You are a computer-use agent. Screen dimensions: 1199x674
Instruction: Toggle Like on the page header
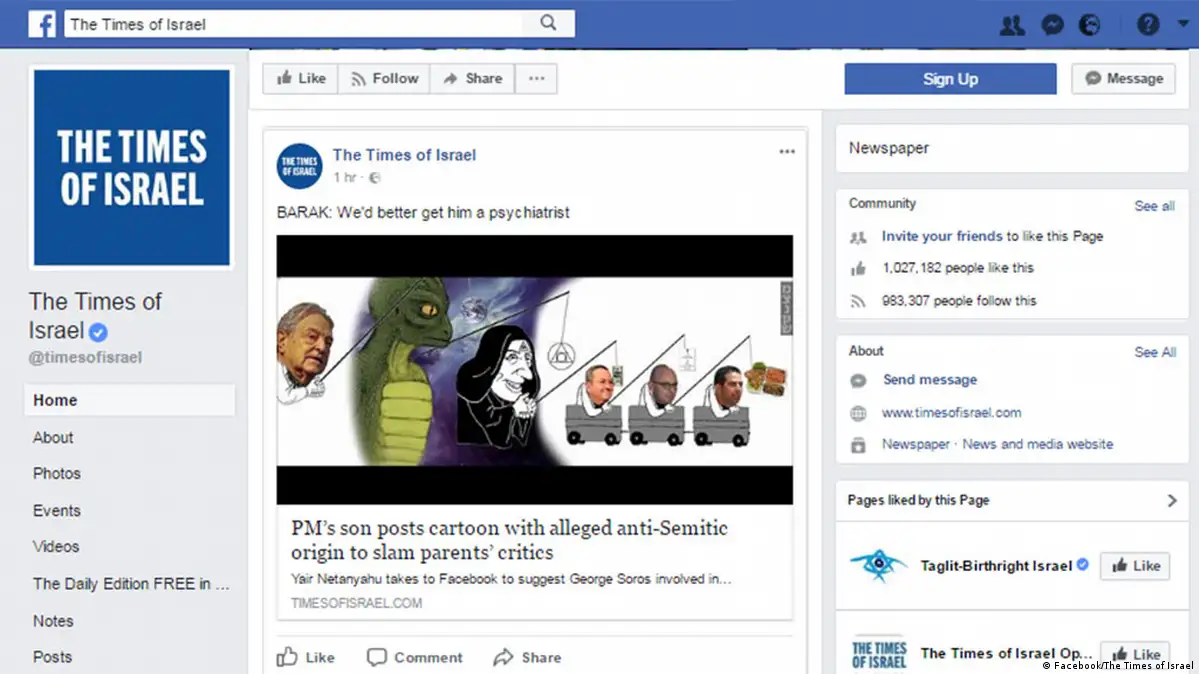tap(301, 79)
